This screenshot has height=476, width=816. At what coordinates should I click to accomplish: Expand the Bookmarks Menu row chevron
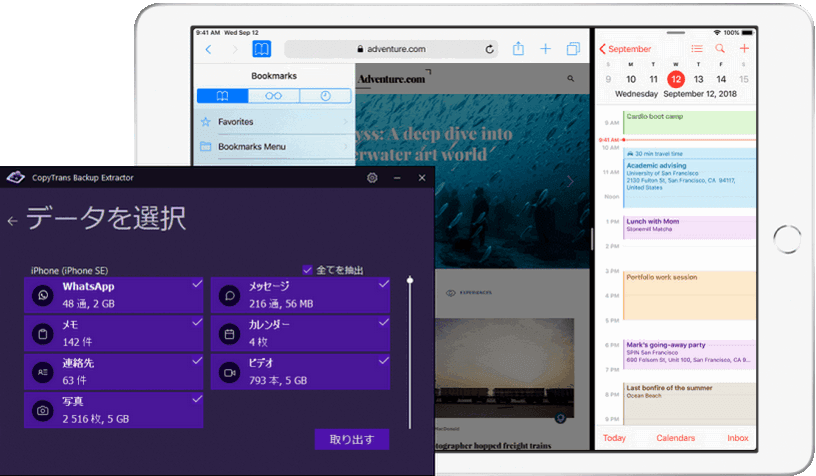pyautogui.click(x=346, y=146)
